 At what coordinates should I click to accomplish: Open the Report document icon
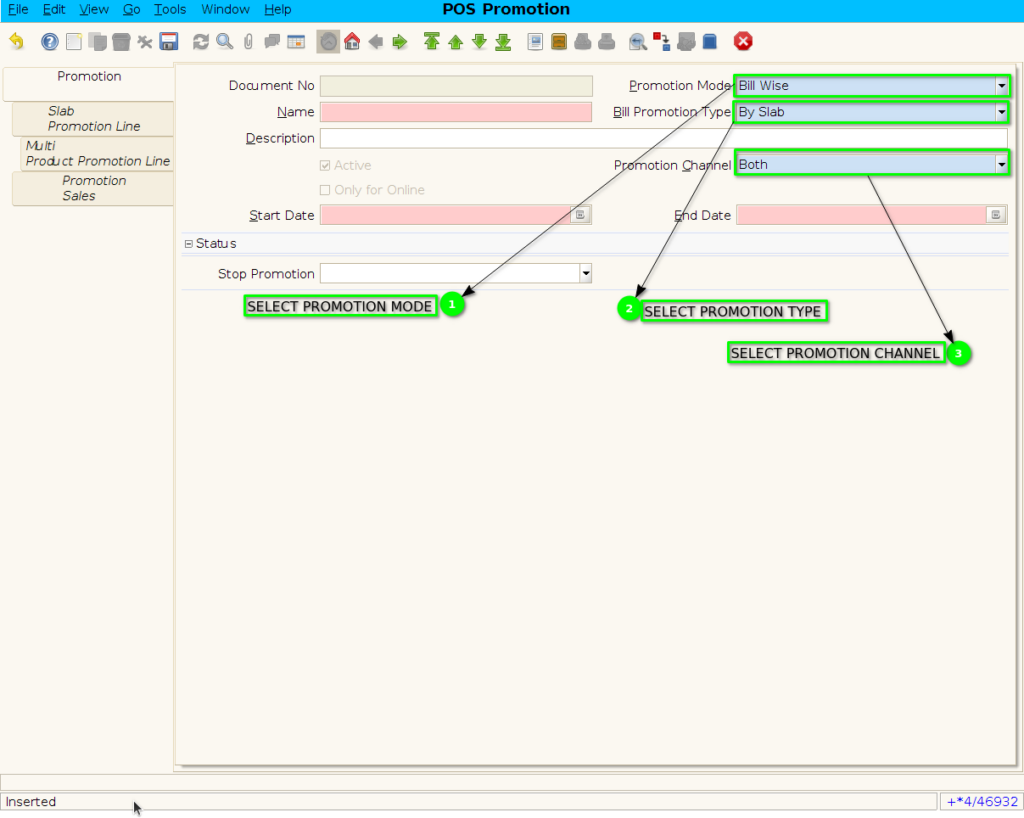(535, 42)
